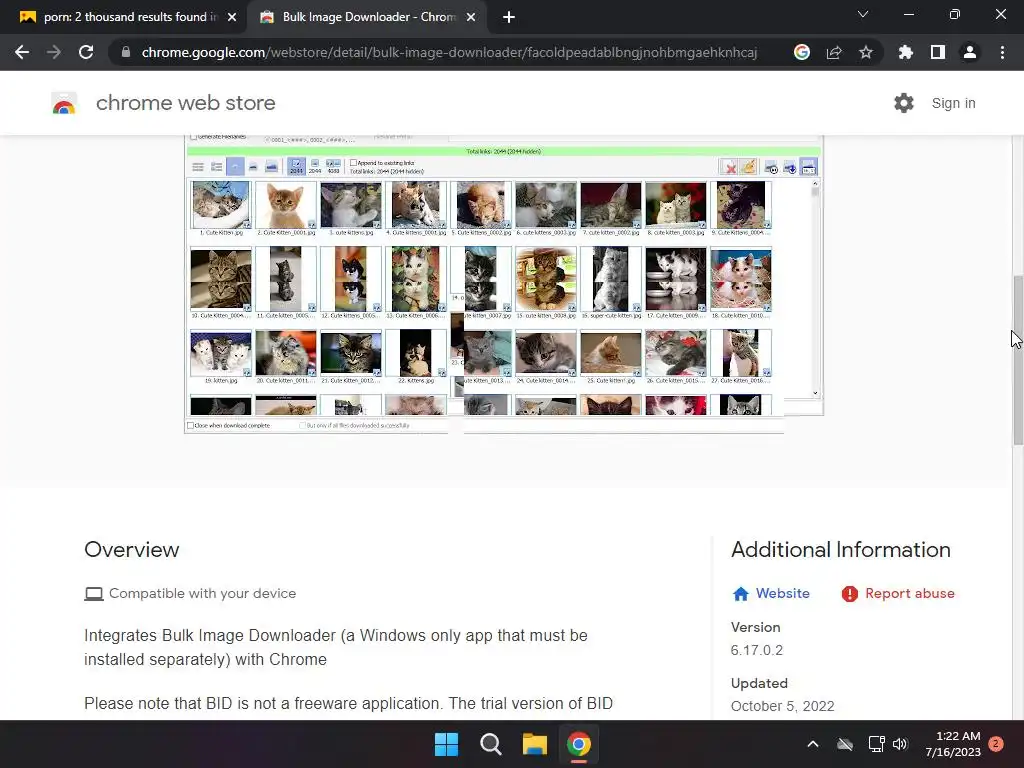Click the red Report abuse warning icon
Screen dimensions: 1024x768
click(850, 594)
